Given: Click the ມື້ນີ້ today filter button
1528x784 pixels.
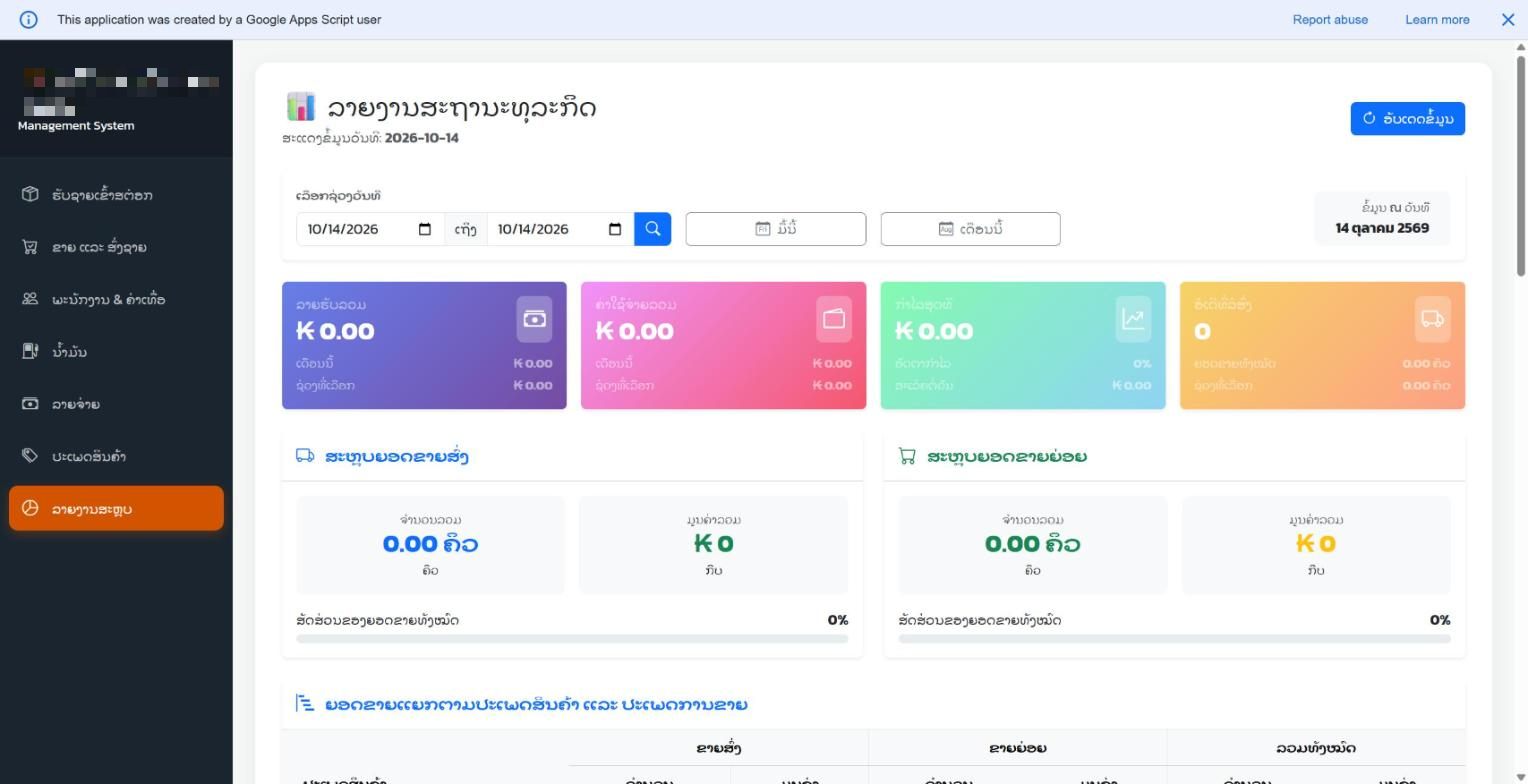Looking at the screenshot, I should pos(775,229).
